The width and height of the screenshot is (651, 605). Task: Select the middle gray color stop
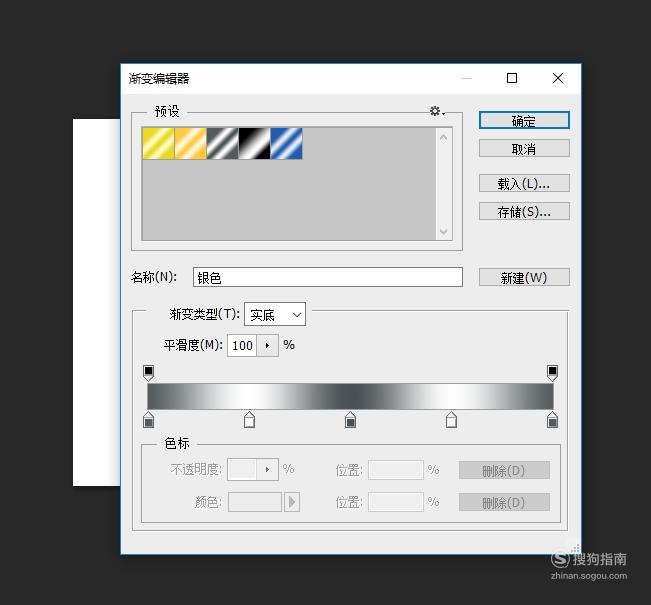pyautogui.click(x=350, y=420)
